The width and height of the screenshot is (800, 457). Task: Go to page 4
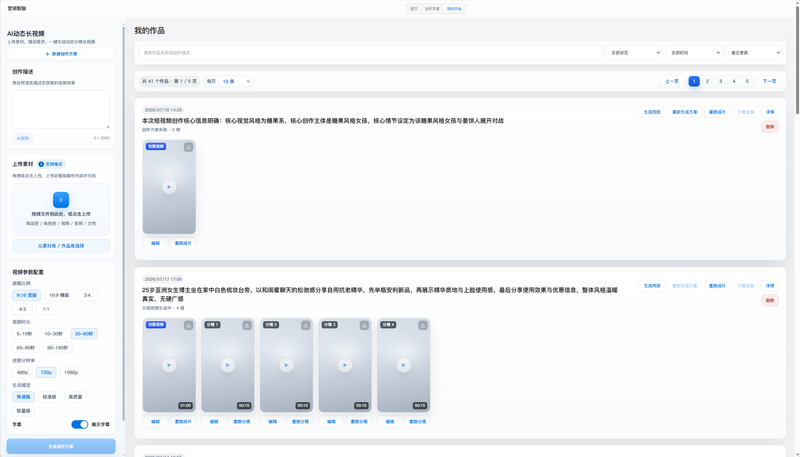point(734,81)
